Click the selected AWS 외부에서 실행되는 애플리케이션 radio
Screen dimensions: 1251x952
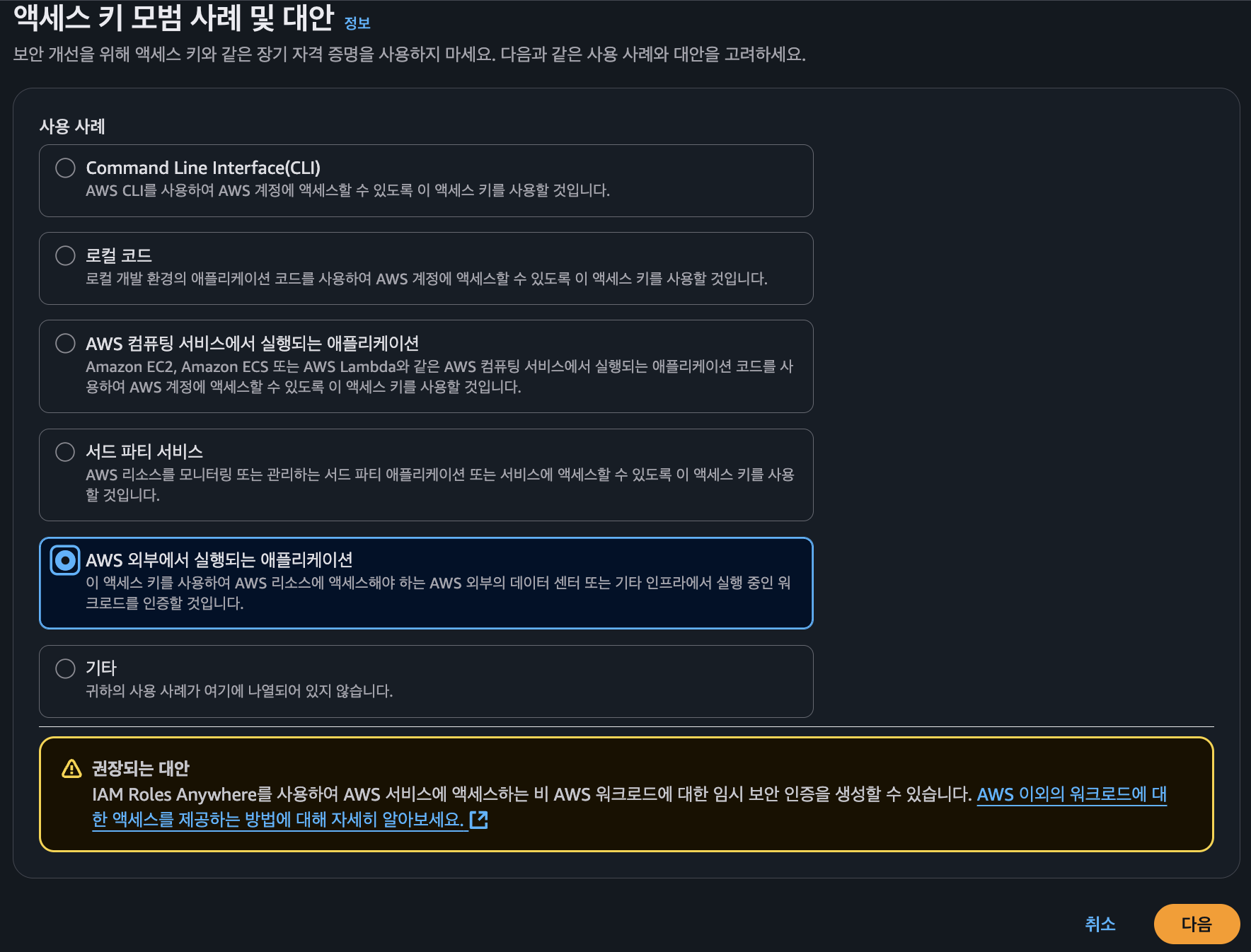coord(65,560)
